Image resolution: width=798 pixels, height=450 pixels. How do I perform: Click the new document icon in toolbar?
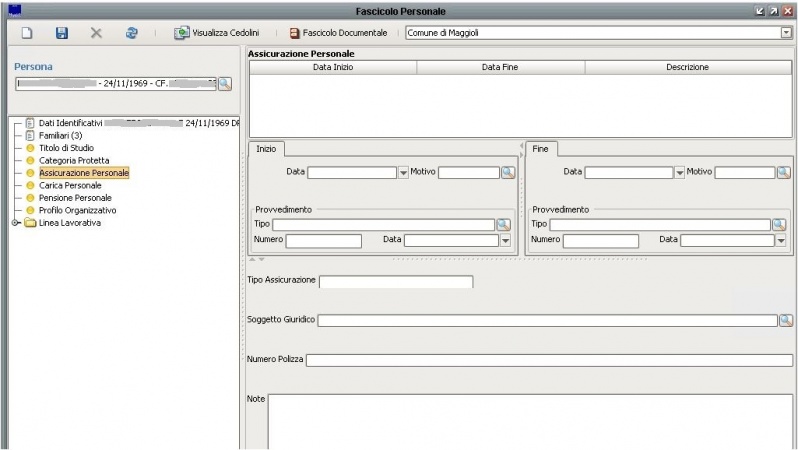(x=27, y=33)
